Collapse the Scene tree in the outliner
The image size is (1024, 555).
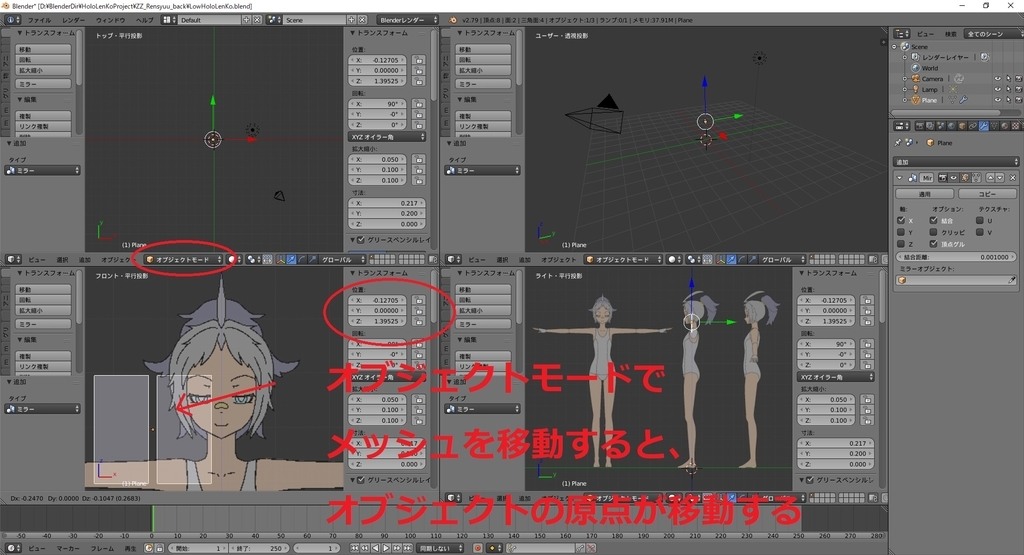pyautogui.click(x=895, y=47)
